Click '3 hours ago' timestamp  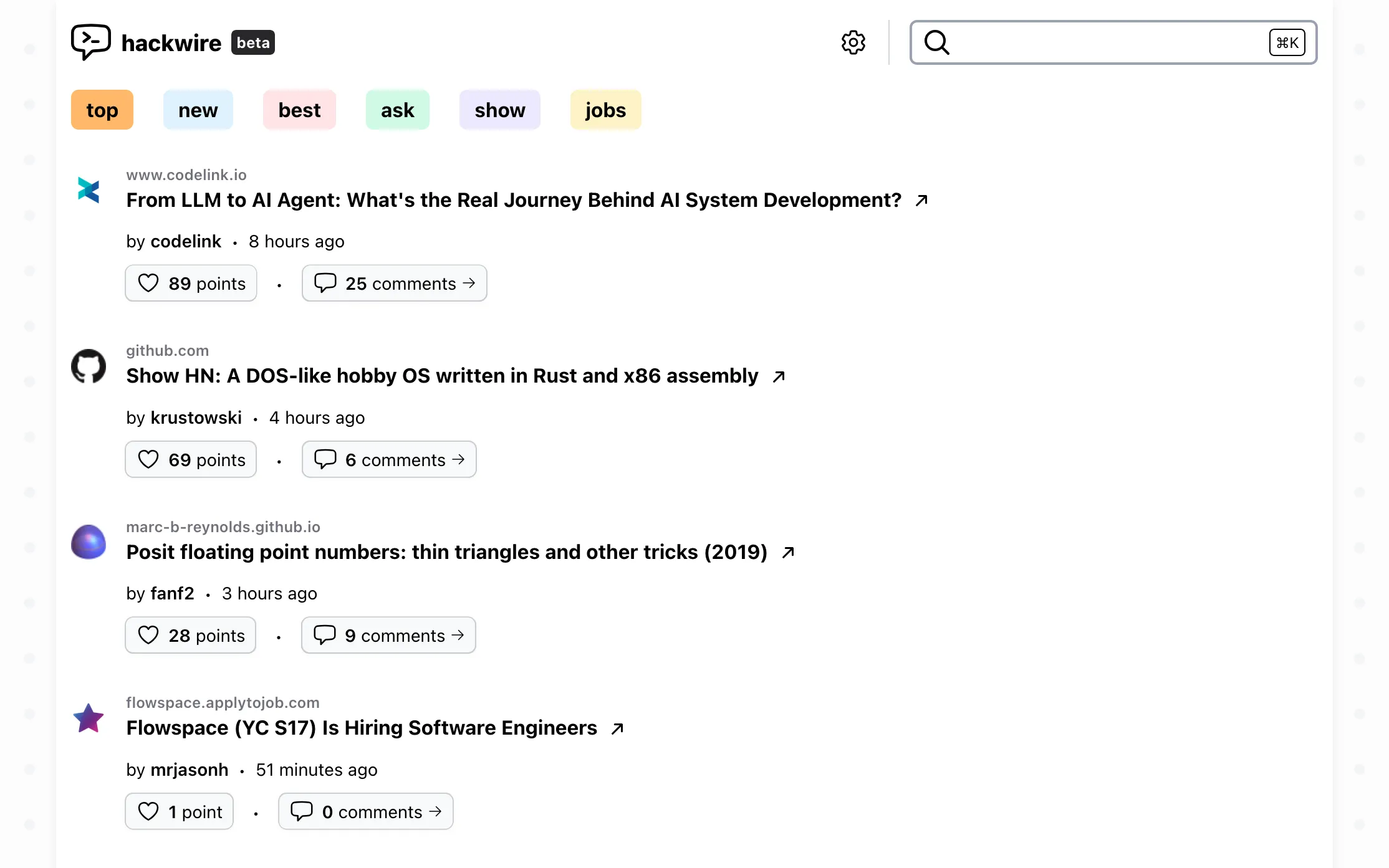coord(269,593)
